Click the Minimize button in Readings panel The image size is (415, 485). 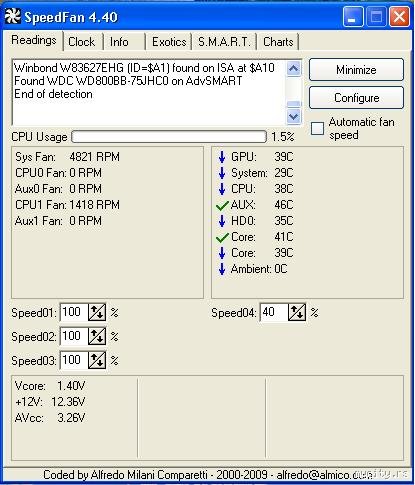point(356,70)
